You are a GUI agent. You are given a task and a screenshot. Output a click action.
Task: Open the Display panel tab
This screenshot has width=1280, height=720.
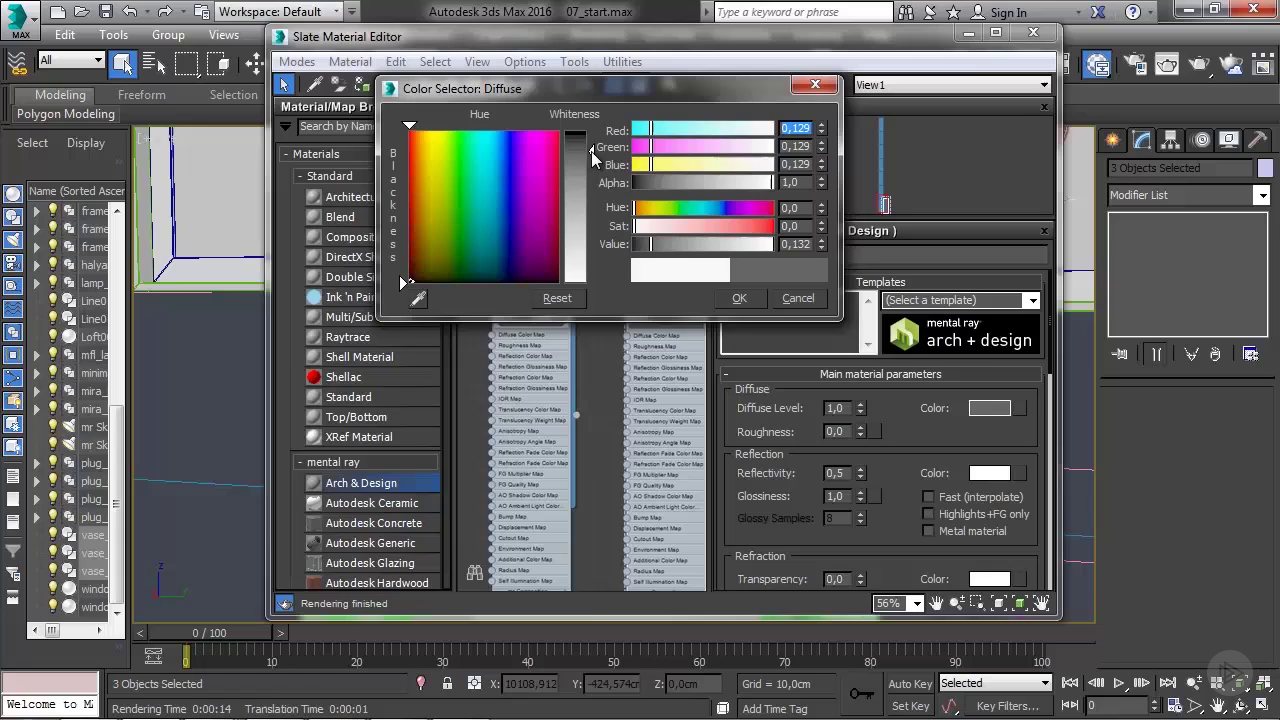[x=1230, y=140]
